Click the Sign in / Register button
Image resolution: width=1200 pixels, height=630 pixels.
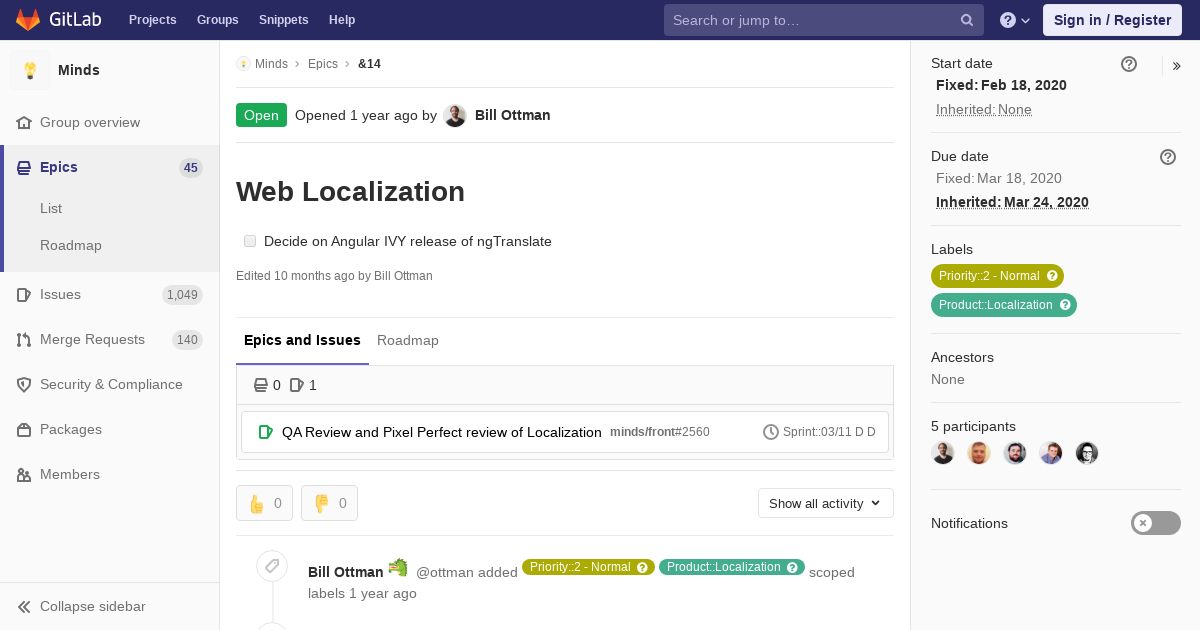1112,20
